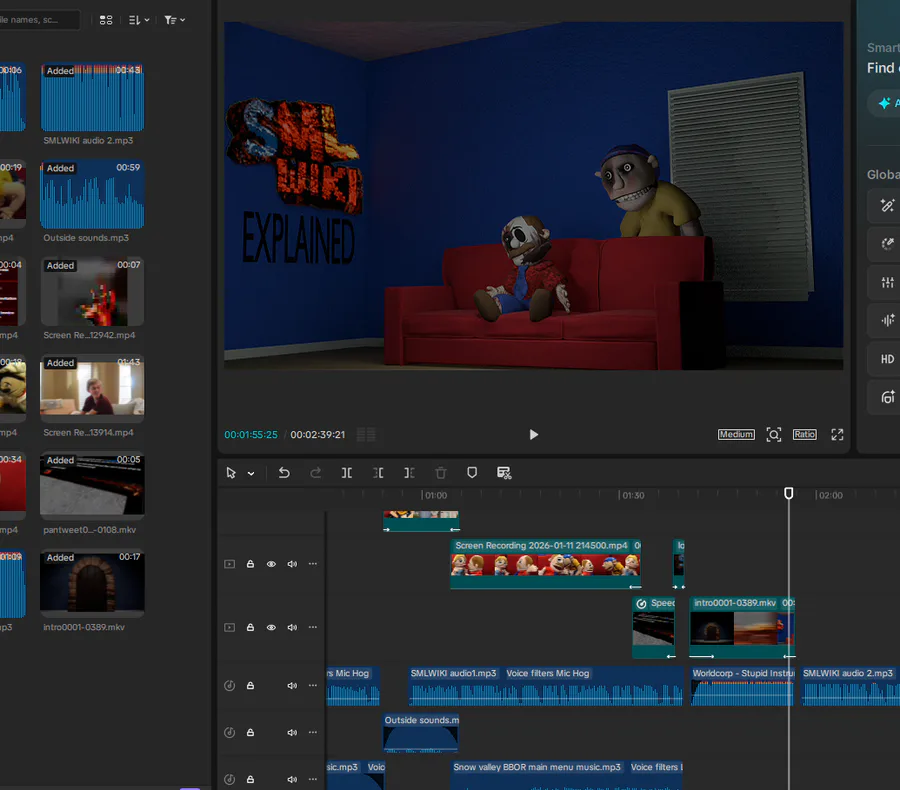Add a marker with the shield icon
The width and height of the screenshot is (900, 790).
pos(472,473)
